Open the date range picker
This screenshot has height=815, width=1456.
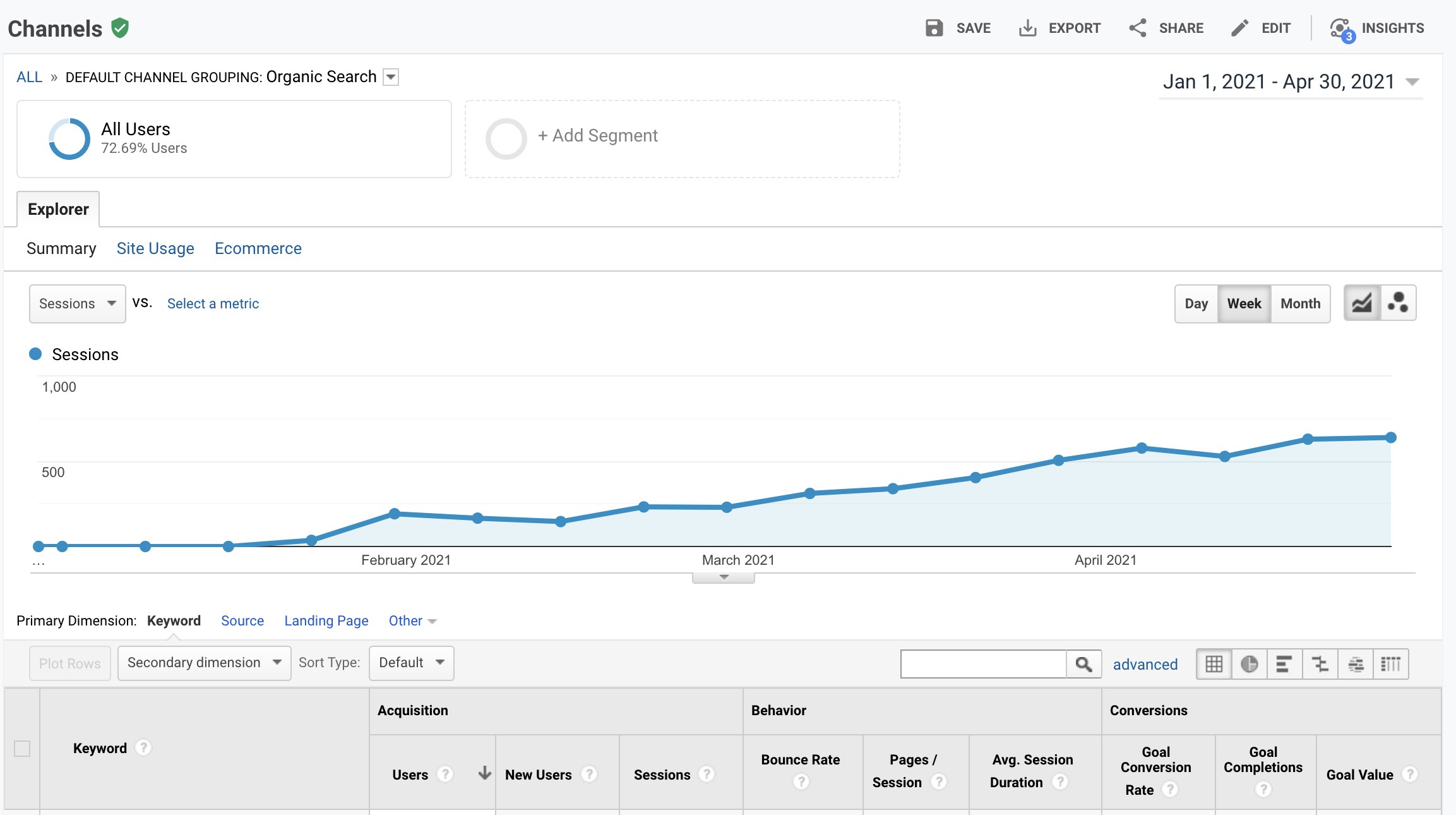(1290, 81)
